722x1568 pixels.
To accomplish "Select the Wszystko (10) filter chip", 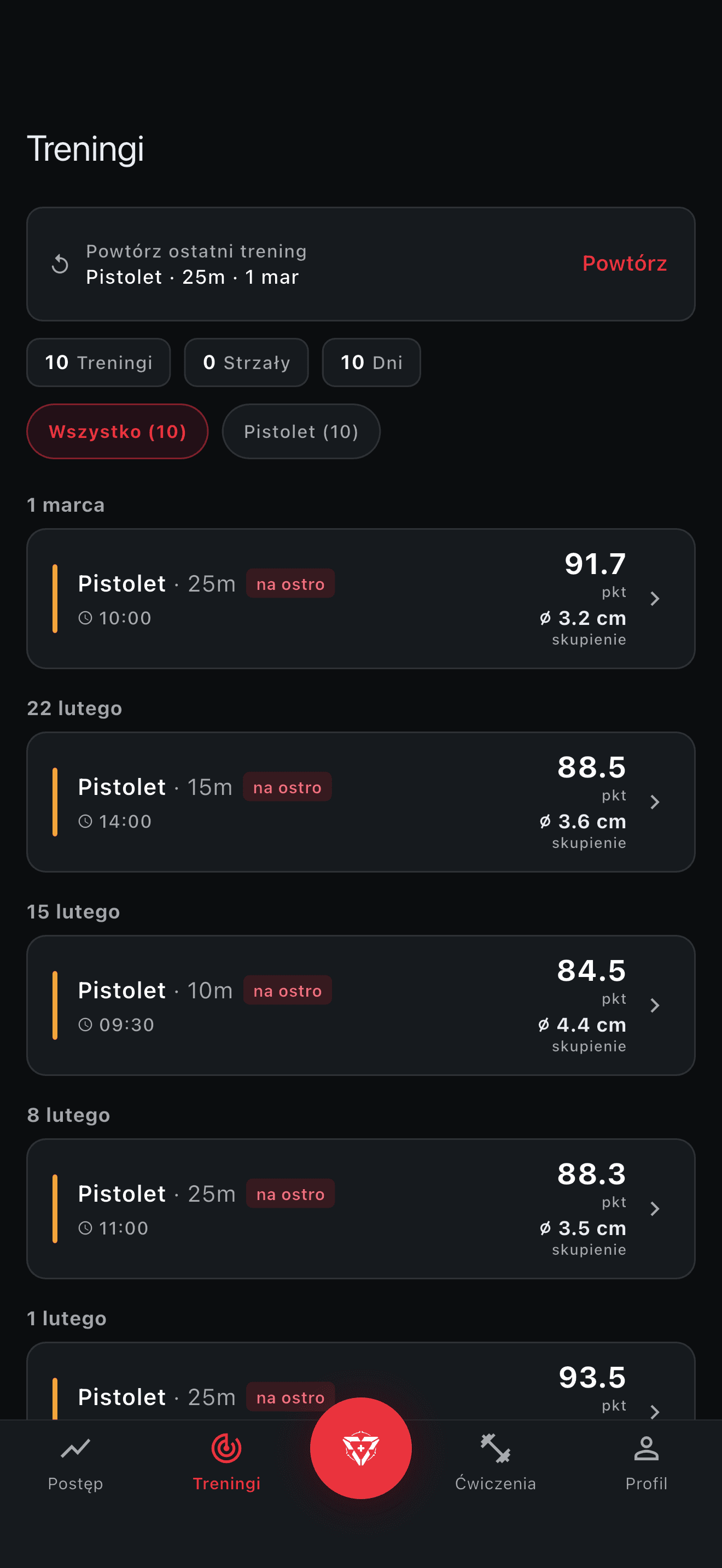I will pos(118,431).
